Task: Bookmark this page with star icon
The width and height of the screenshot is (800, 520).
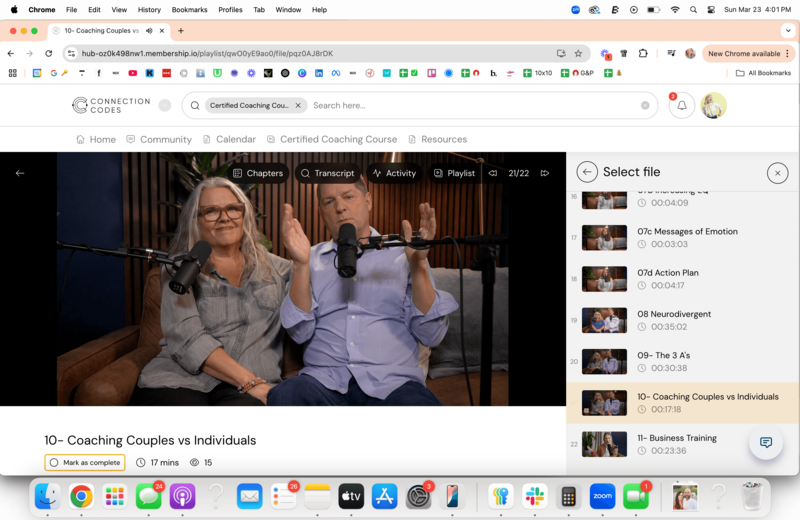Action: (578, 53)
